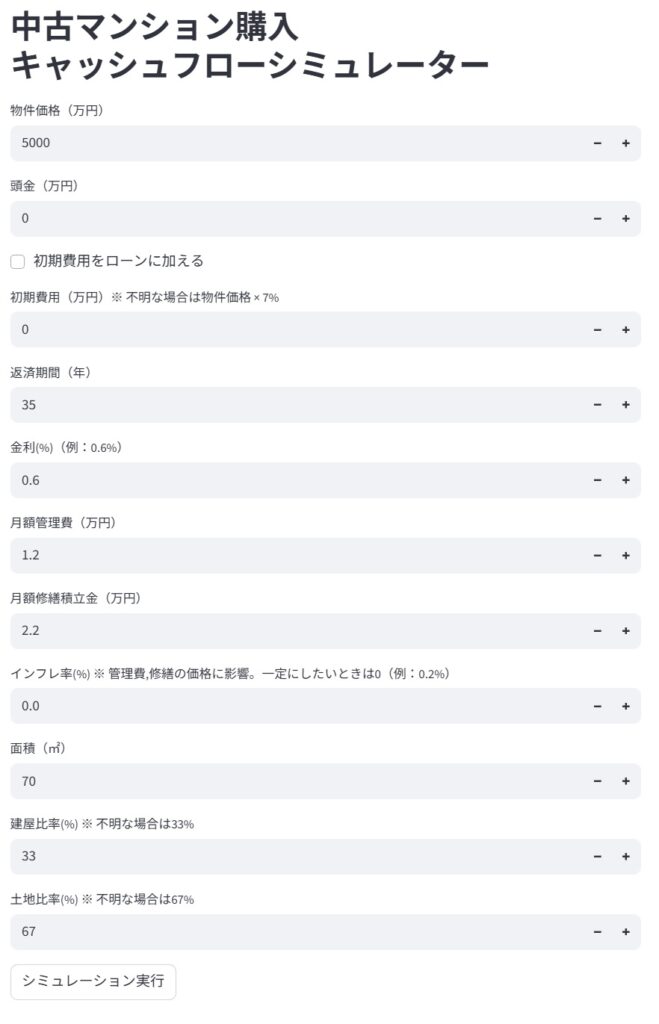Decrease 月額修繕積立金 with minus button
Screen dimensions: 659x1024
tap(597, 631)
